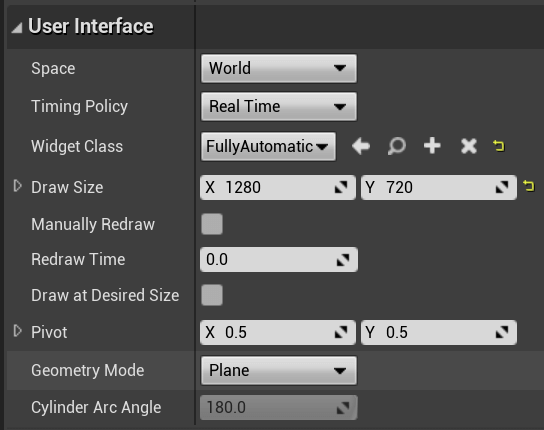Screen dimensions: 544x430
Task: Click the Pivot X value field
Action: (x=278, y=332)
